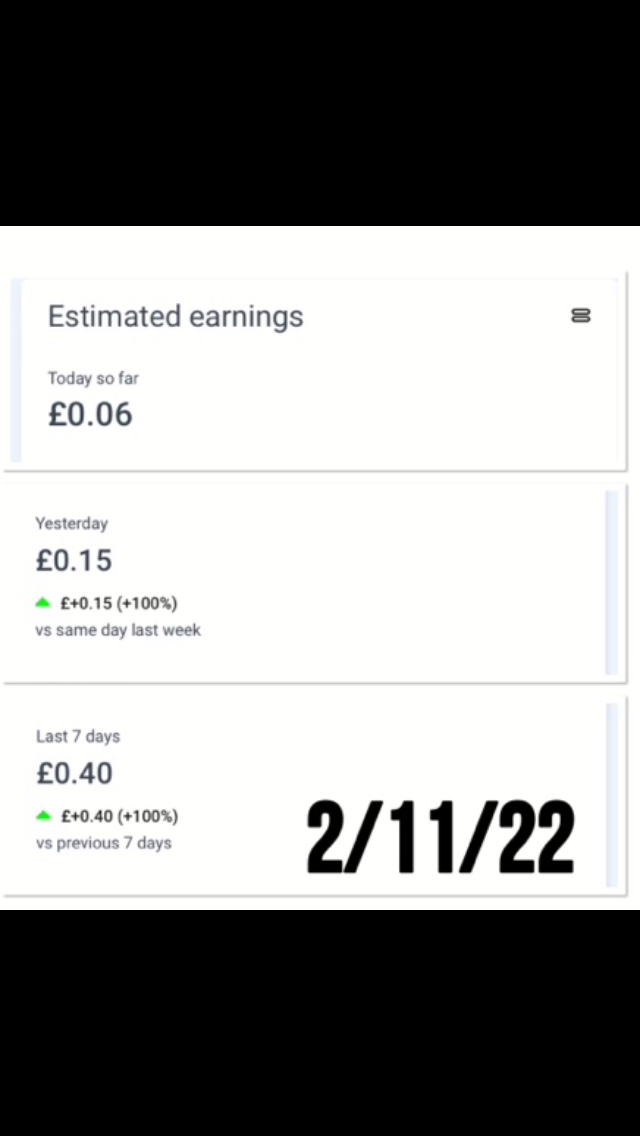The width and height of the screenshot is (640, 1136).
Task: Select the £0.40 weekly earnings amount
Action: (74, 773)
